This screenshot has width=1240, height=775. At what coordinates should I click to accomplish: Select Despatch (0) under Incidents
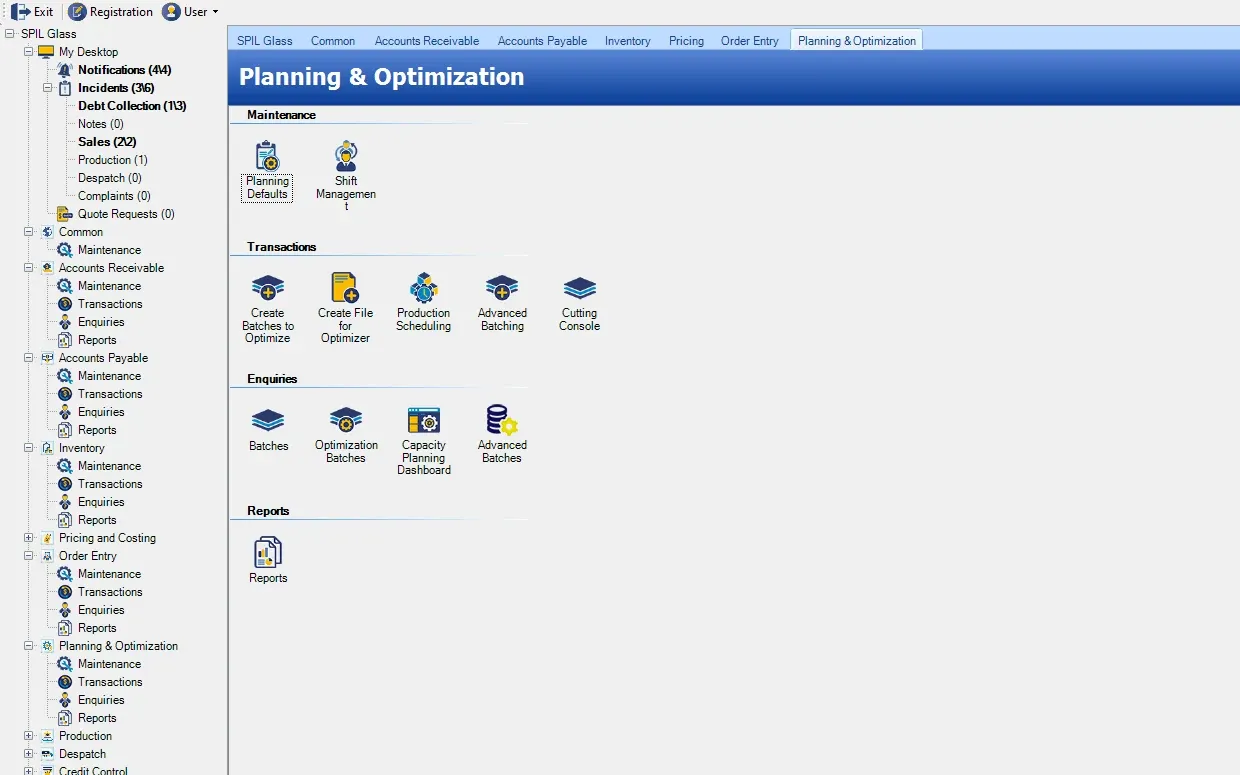(x=110, y=178)
